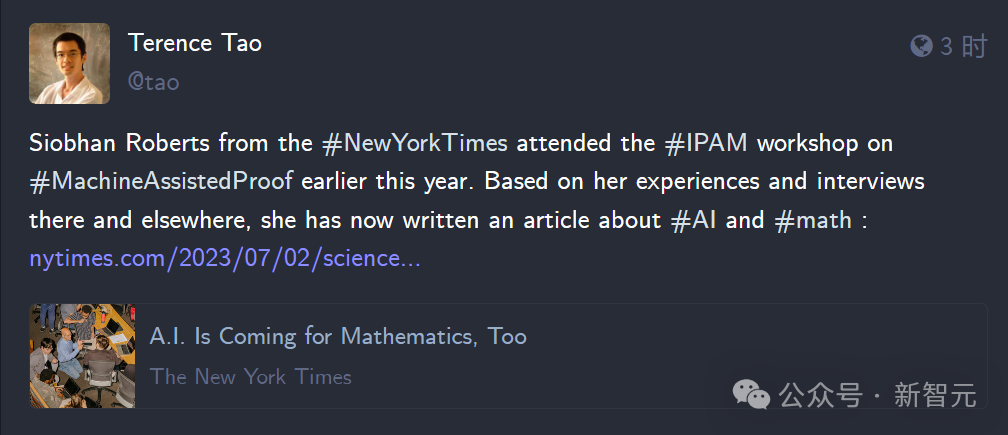Open the @tao handle link

[153, 82]
